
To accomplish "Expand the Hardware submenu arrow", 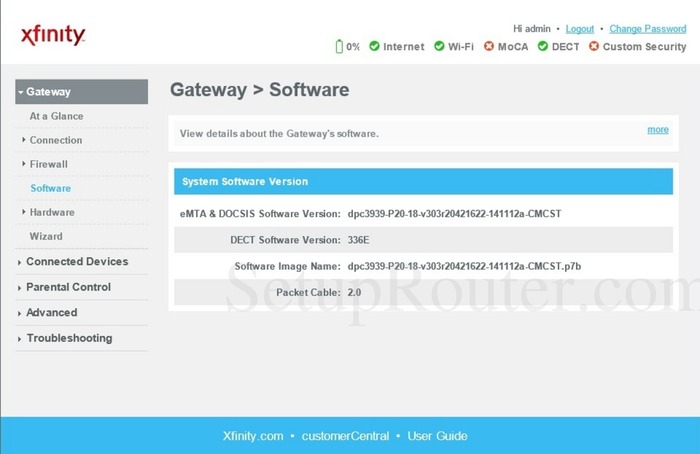I will (23, 212).
